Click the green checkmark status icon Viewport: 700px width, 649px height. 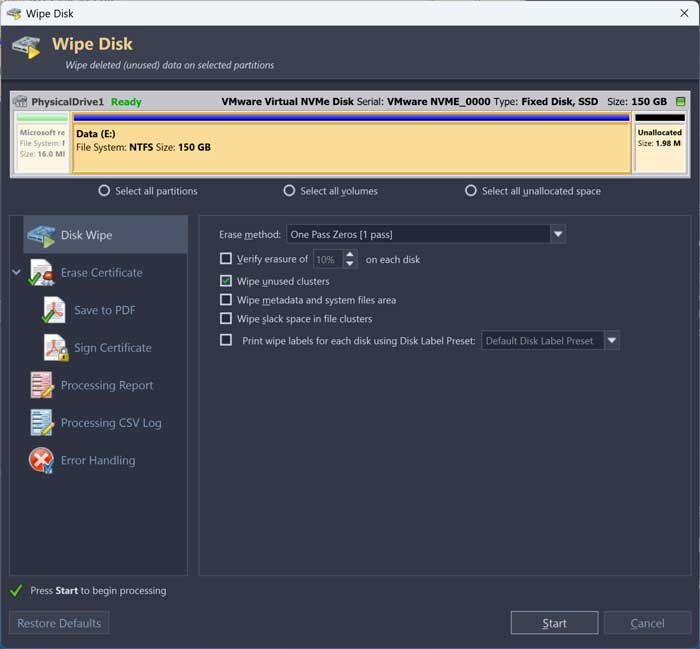pyautogui.click(x=16, y=591)
